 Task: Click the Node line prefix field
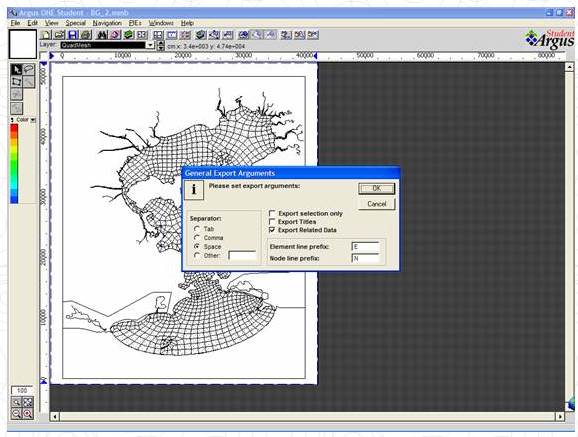tap(365, 259)
